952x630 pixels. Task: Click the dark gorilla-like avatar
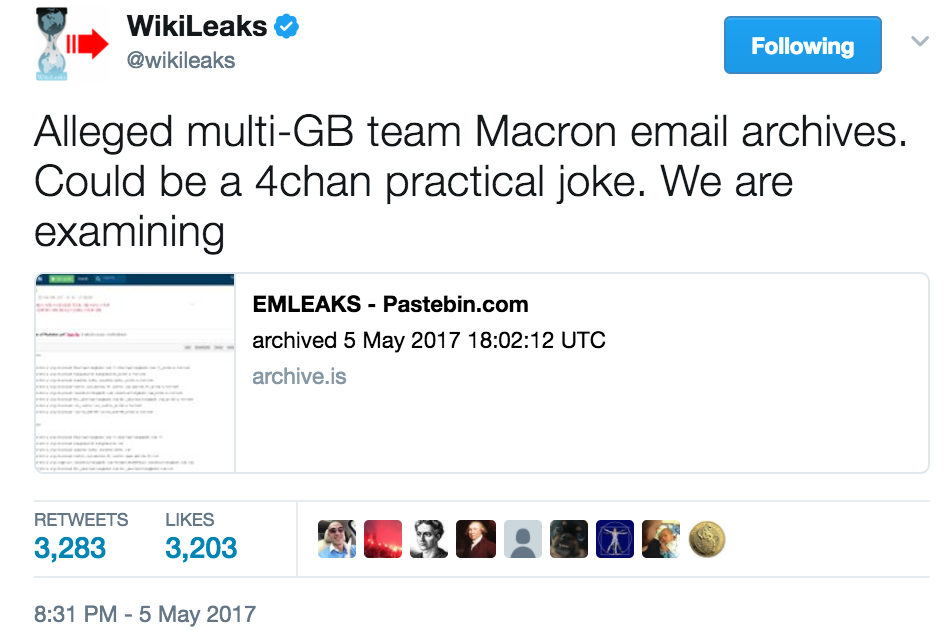click(x=569, y=539)
